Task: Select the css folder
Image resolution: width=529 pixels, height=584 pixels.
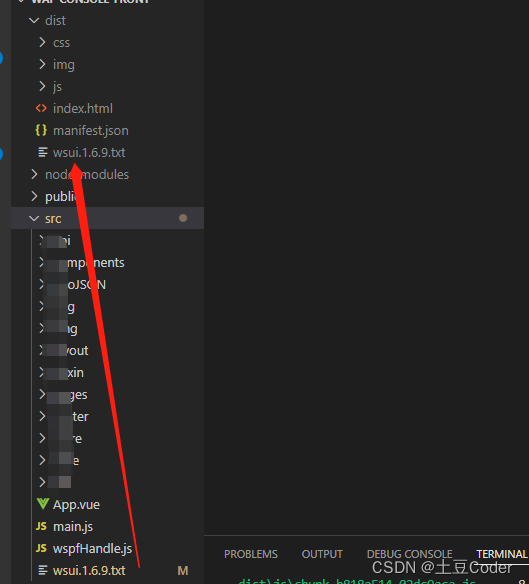Action: [61, 43]
